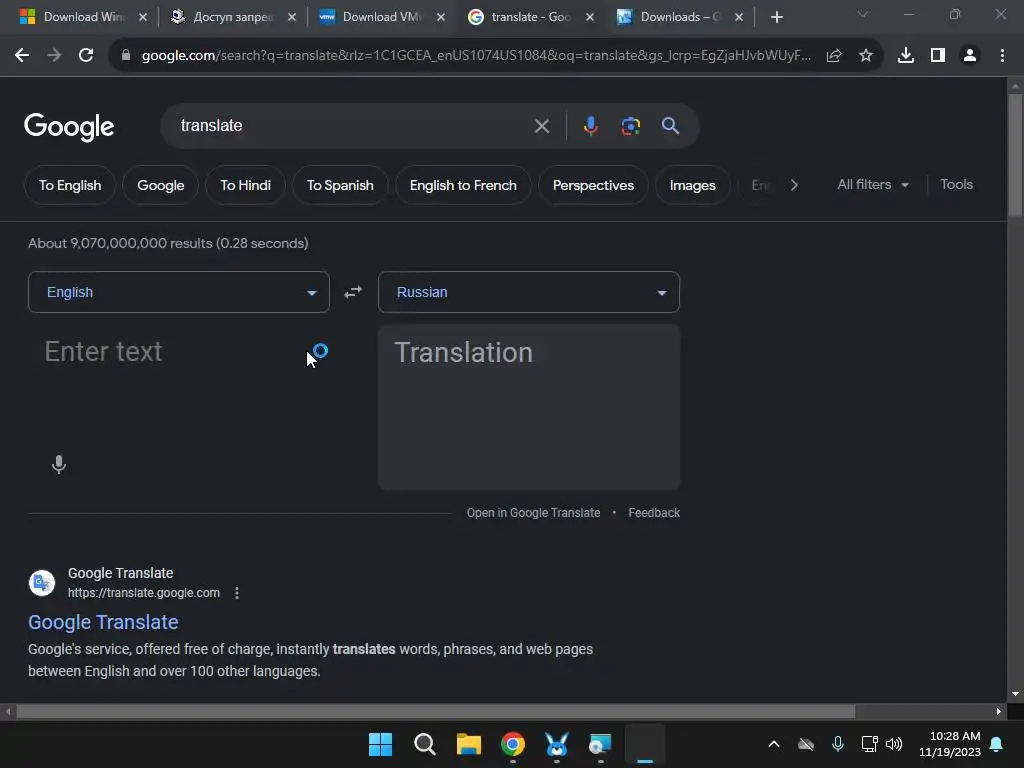
Task: Switch to the Downloads tab
Action: click(679, 17)
